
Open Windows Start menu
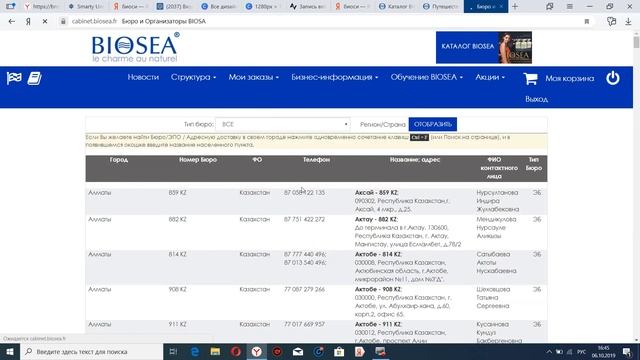10,351
